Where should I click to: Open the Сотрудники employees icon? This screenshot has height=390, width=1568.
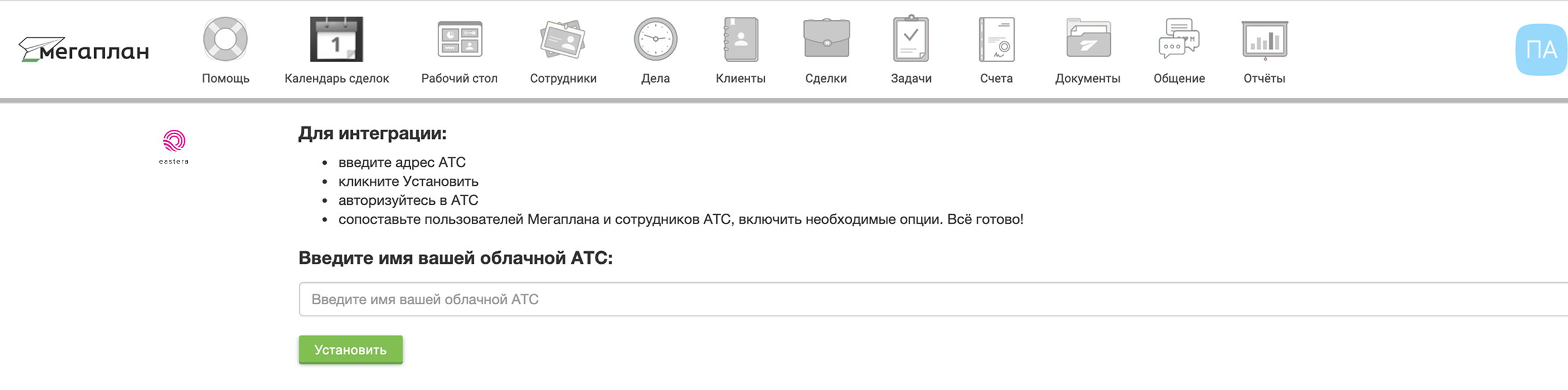coord(563,39)
